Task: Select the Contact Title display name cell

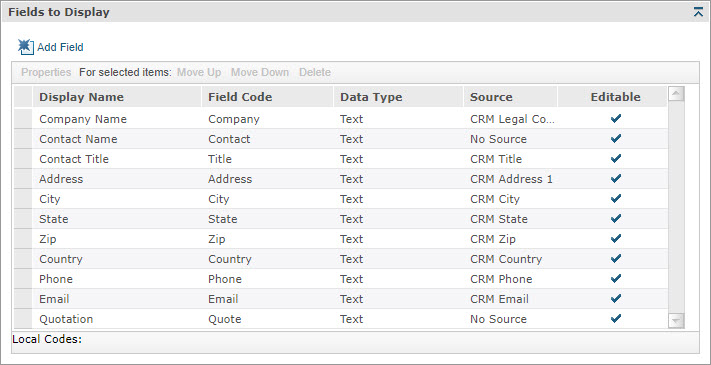Action: click(117, 159)
